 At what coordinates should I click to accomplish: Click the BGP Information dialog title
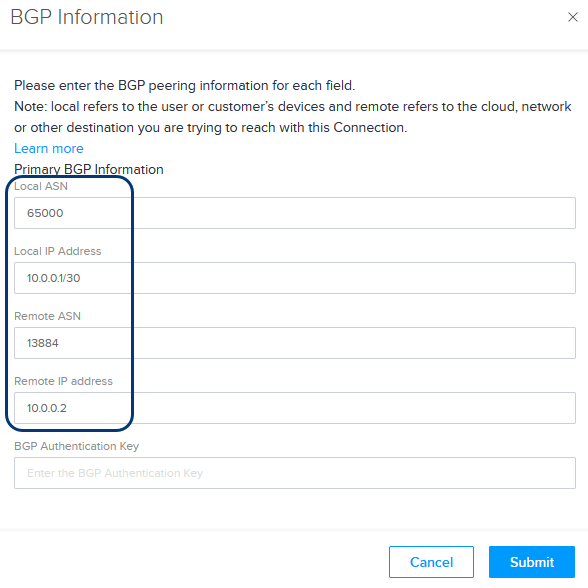pos(87,17)
